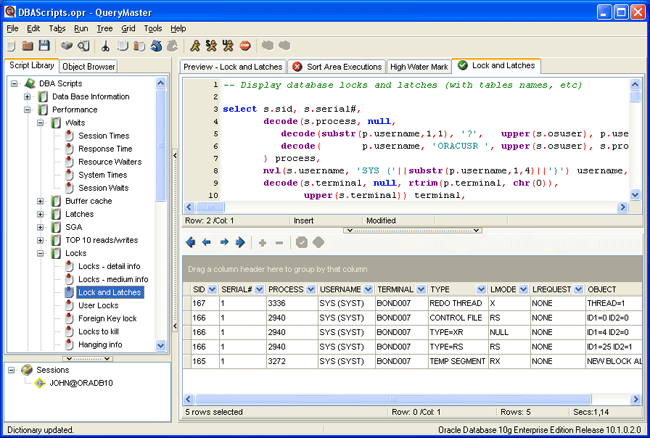This screenshot has width=650, height=438.
Task: Click the blue Undo icon
Action: click(x=156, y=46)
